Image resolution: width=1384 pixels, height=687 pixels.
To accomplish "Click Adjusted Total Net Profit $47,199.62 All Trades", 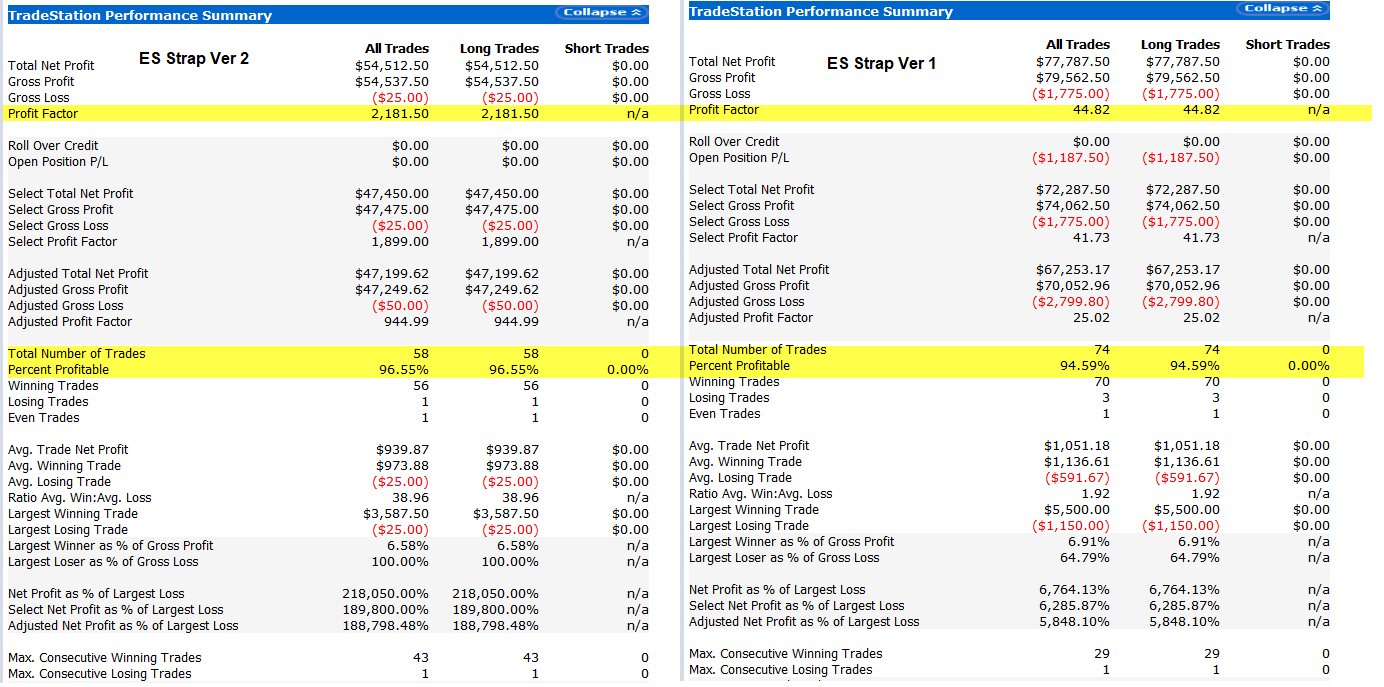I will click(392, 273).
